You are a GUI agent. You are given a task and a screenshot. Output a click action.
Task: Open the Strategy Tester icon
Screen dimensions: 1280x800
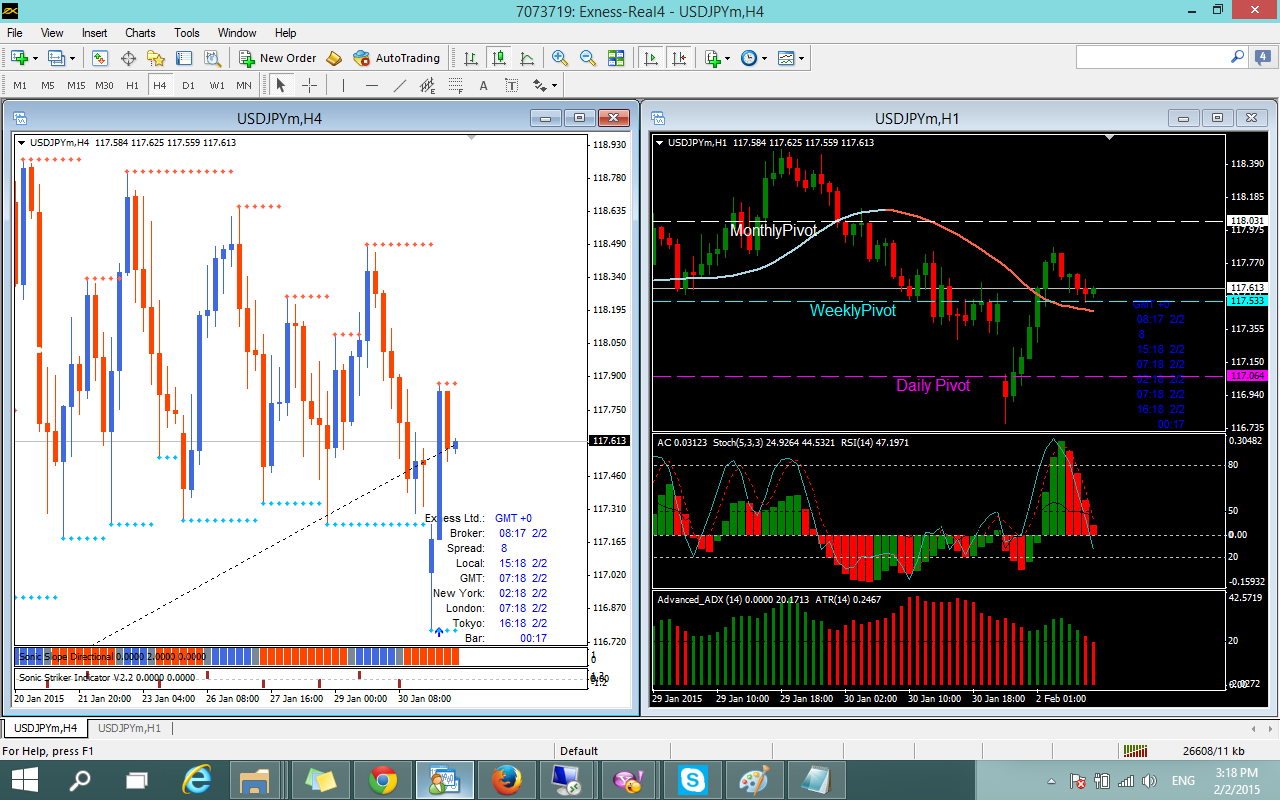(x=212, y=58)
